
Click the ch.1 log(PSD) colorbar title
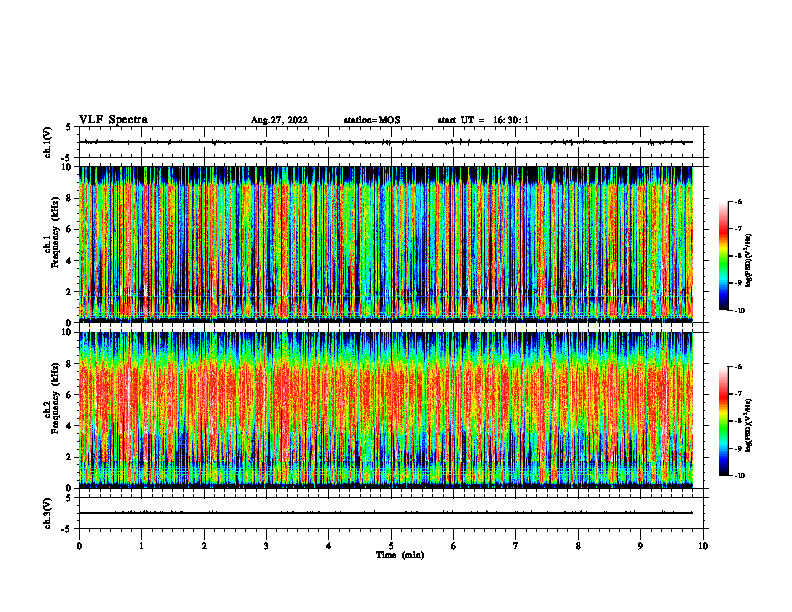pos(749,260)
